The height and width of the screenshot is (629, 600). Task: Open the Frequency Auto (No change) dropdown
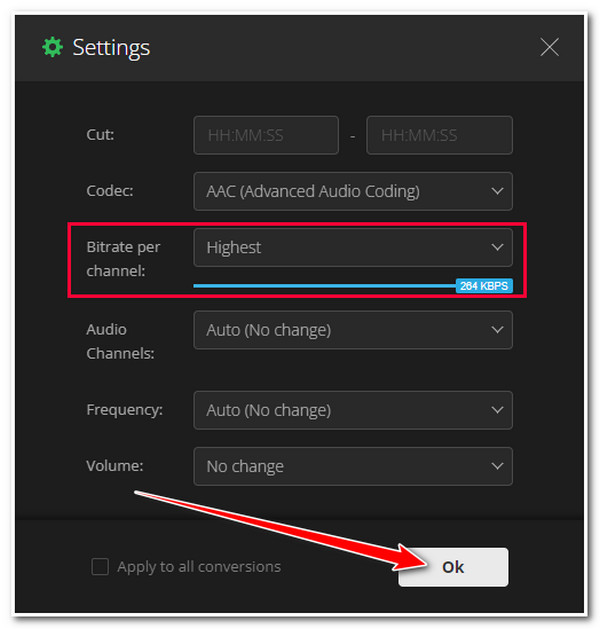click(x=353, y=410)
